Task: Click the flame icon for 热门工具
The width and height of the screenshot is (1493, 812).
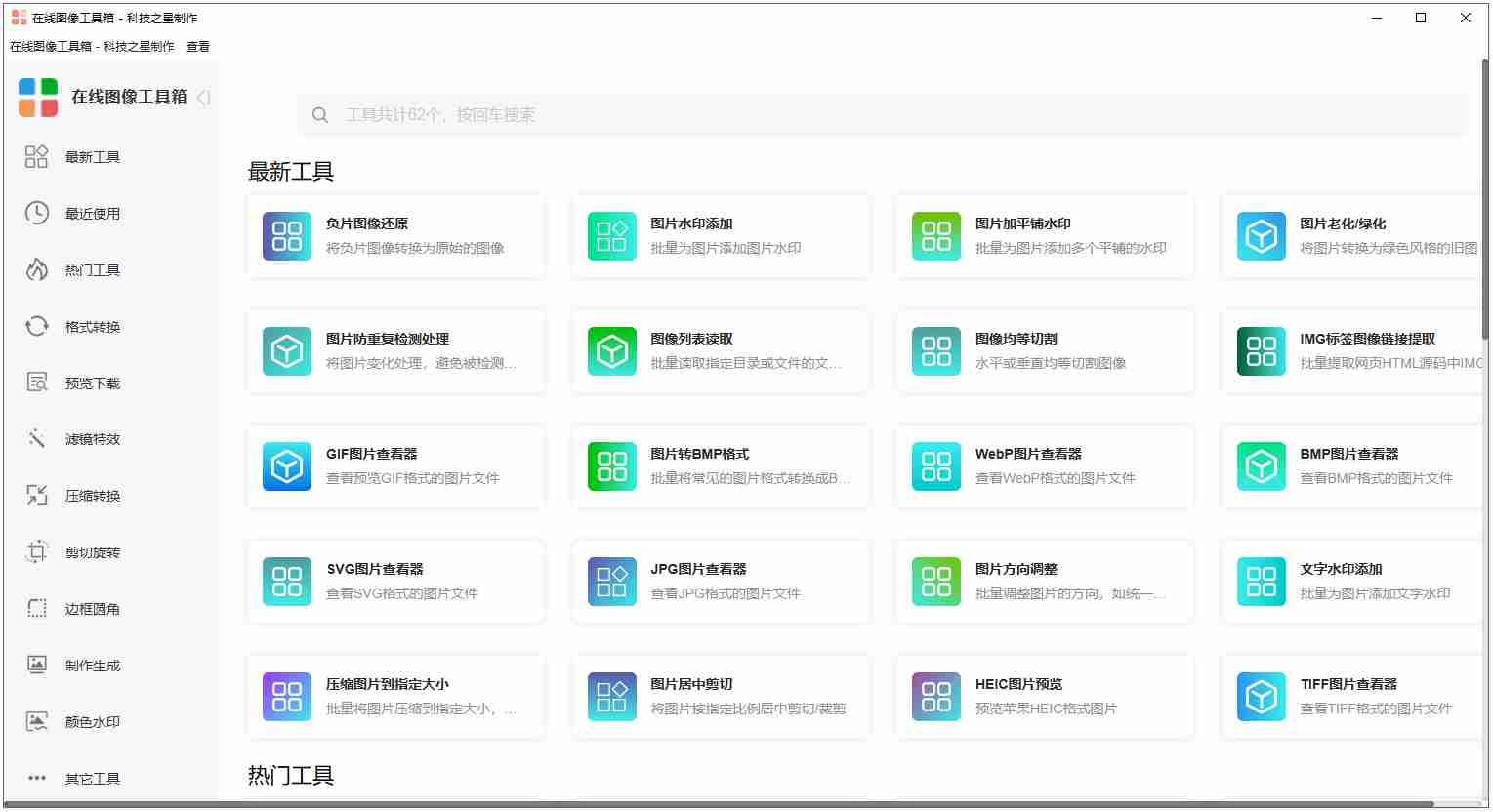Action: pyautogui.click(x=36, y=269)
